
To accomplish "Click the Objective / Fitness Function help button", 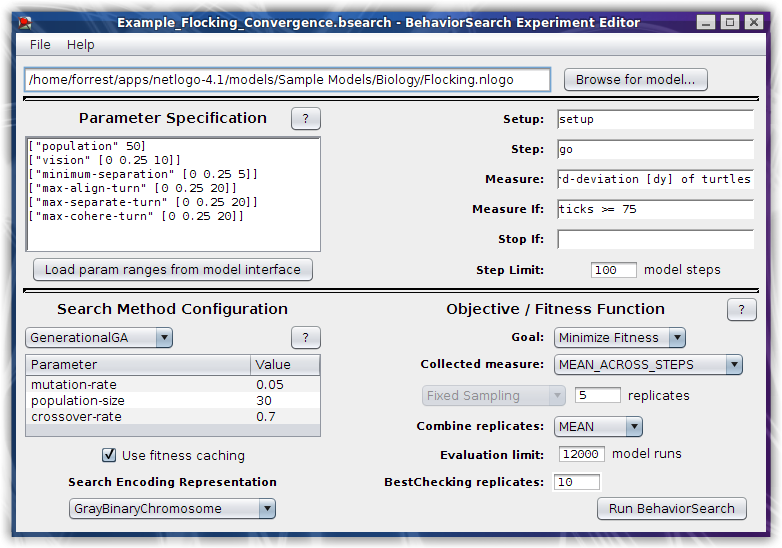I will point(740,309).
